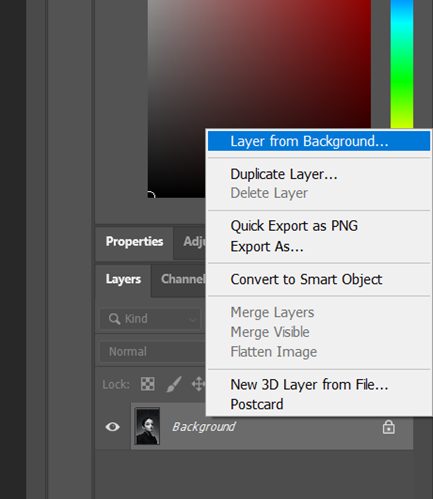Screen dimensions: 433x499
Task: Switch to the Layers tab
Action: coord(123,279)
